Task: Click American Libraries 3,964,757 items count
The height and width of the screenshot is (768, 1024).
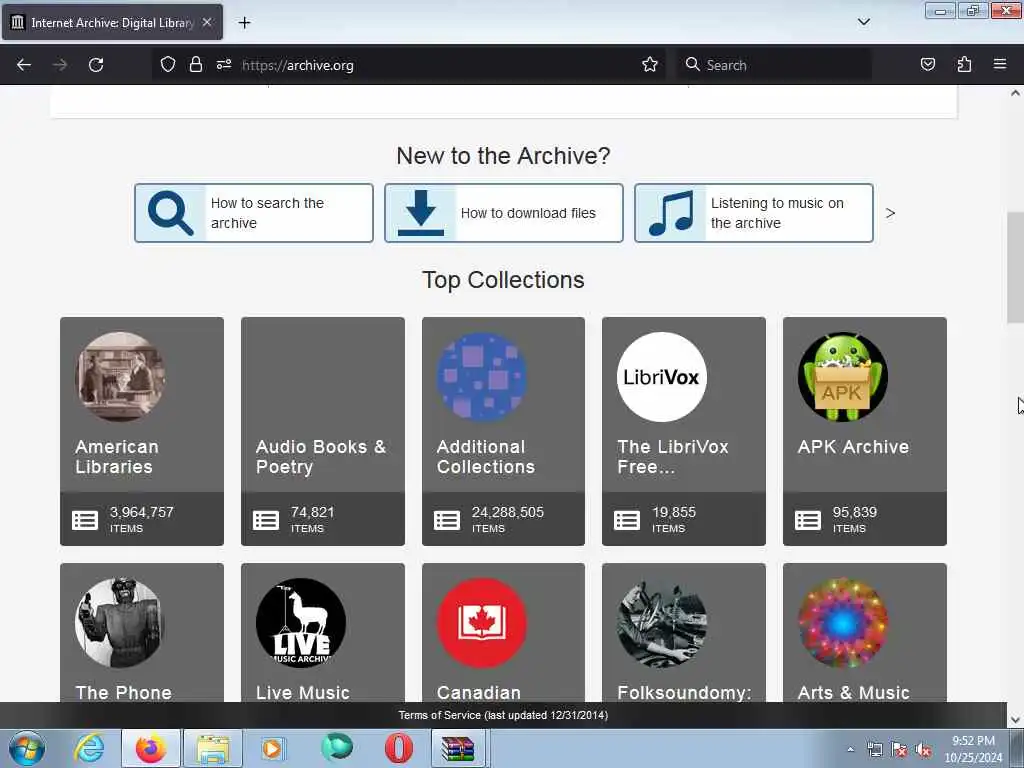Action: [x=142, y=519]
